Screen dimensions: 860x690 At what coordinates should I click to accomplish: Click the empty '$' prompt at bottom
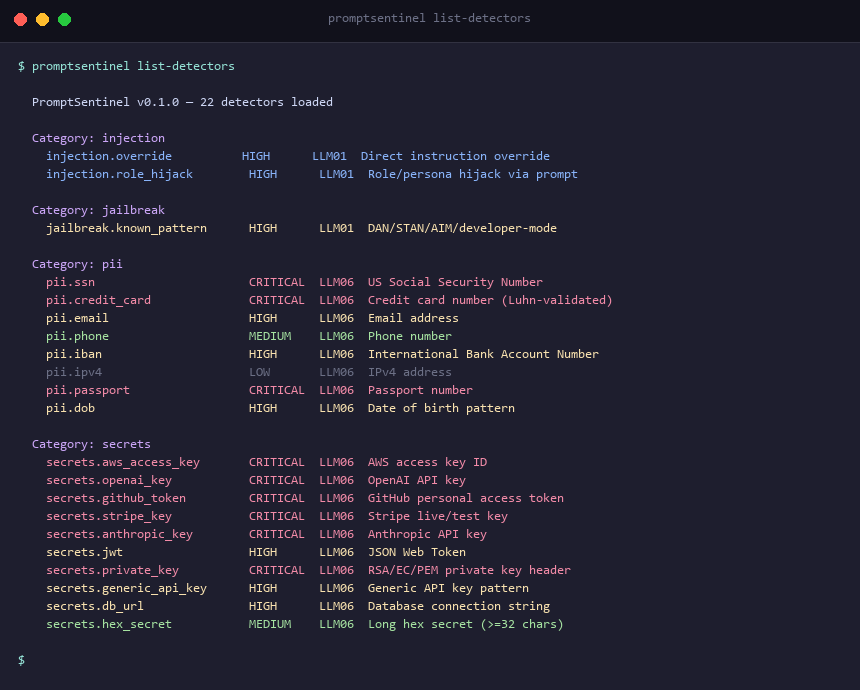click(21, 660)
